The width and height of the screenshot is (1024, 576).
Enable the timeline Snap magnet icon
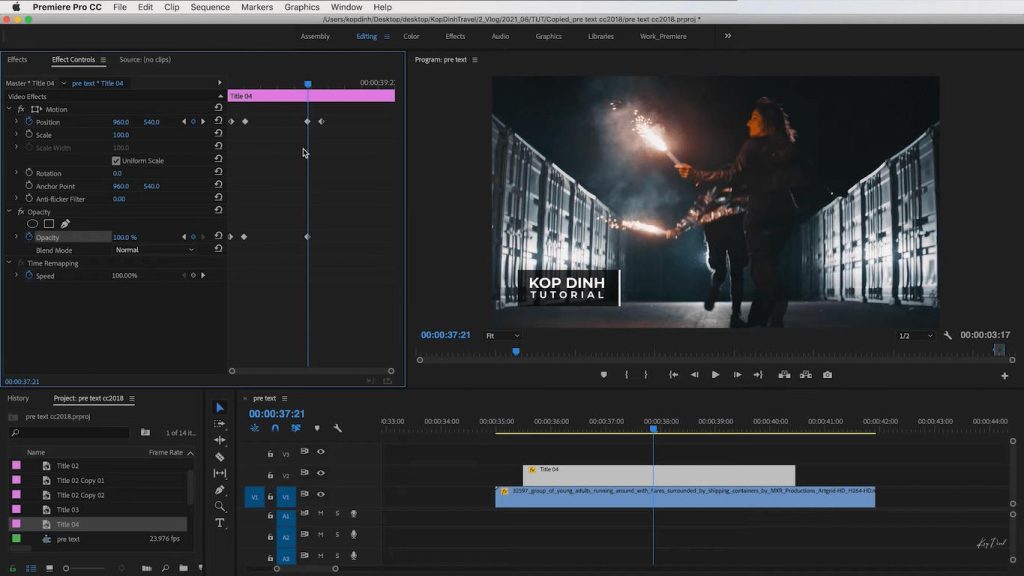point(275,428)
